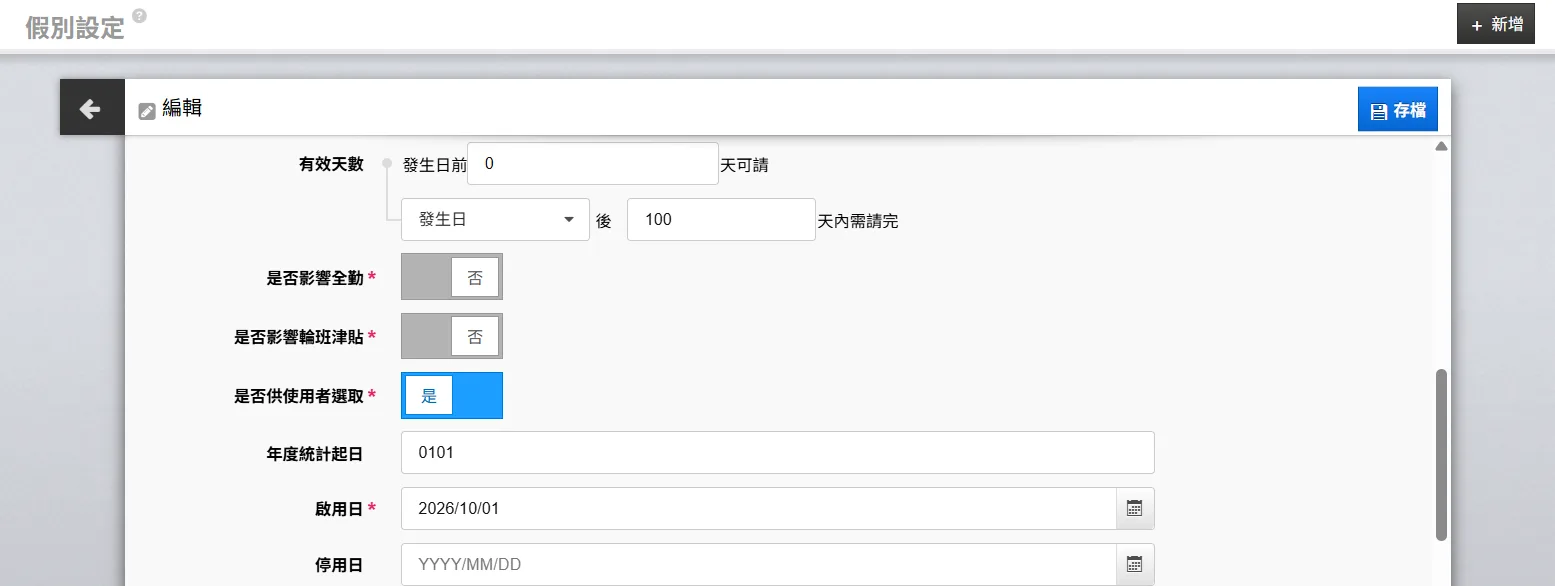The image size is (1555, 586).
Task: Click the 新增 button
Action: tap(1496, 24)
